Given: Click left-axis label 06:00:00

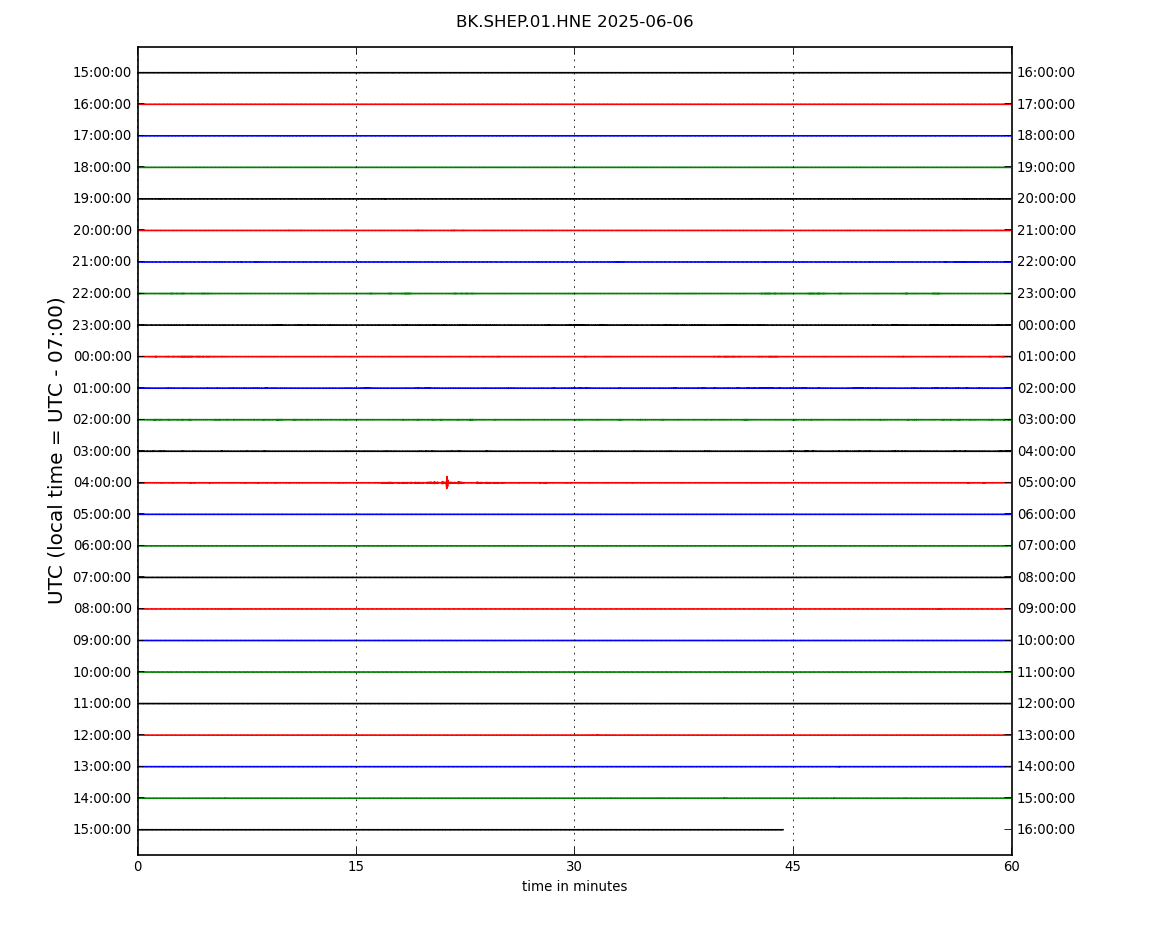Looking at the screenshot, I should pyautogui.click(x=102, y=546).
